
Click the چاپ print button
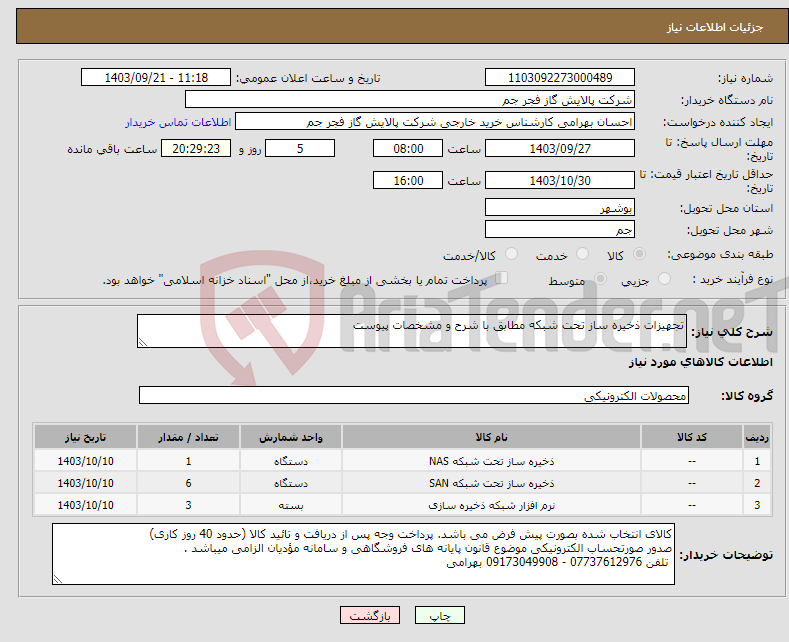439,615
